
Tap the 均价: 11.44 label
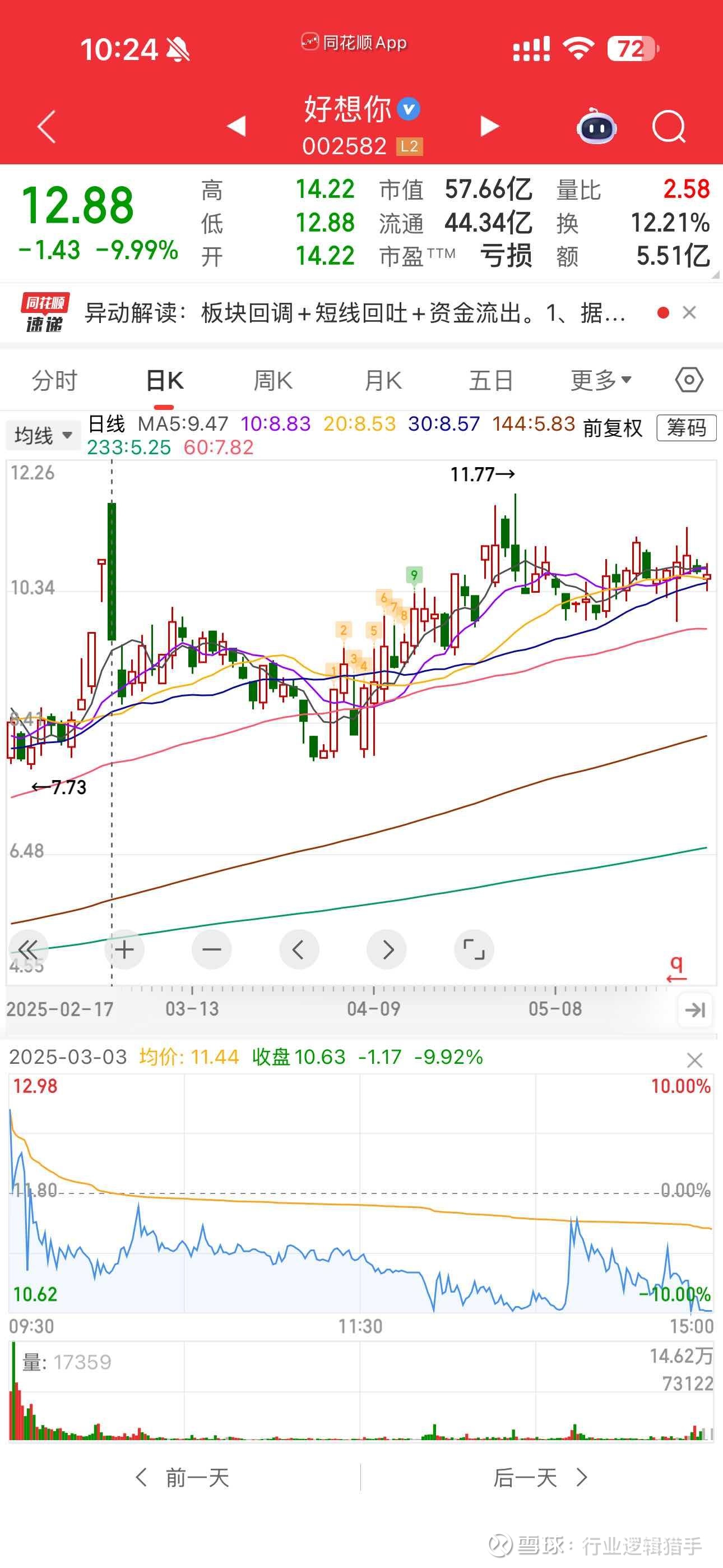(189, 1057)
